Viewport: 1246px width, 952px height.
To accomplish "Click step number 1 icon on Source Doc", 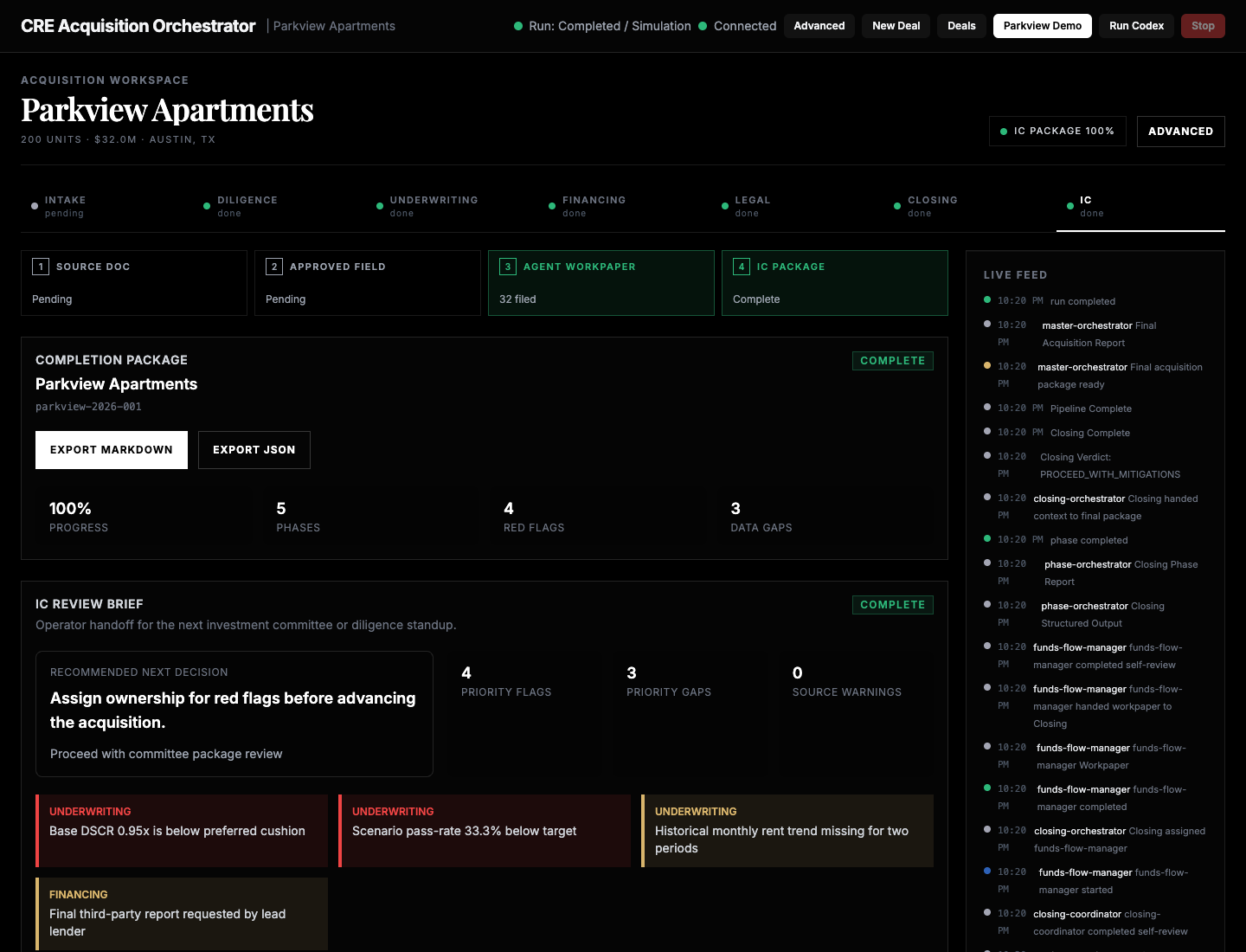I will point(41,267).
